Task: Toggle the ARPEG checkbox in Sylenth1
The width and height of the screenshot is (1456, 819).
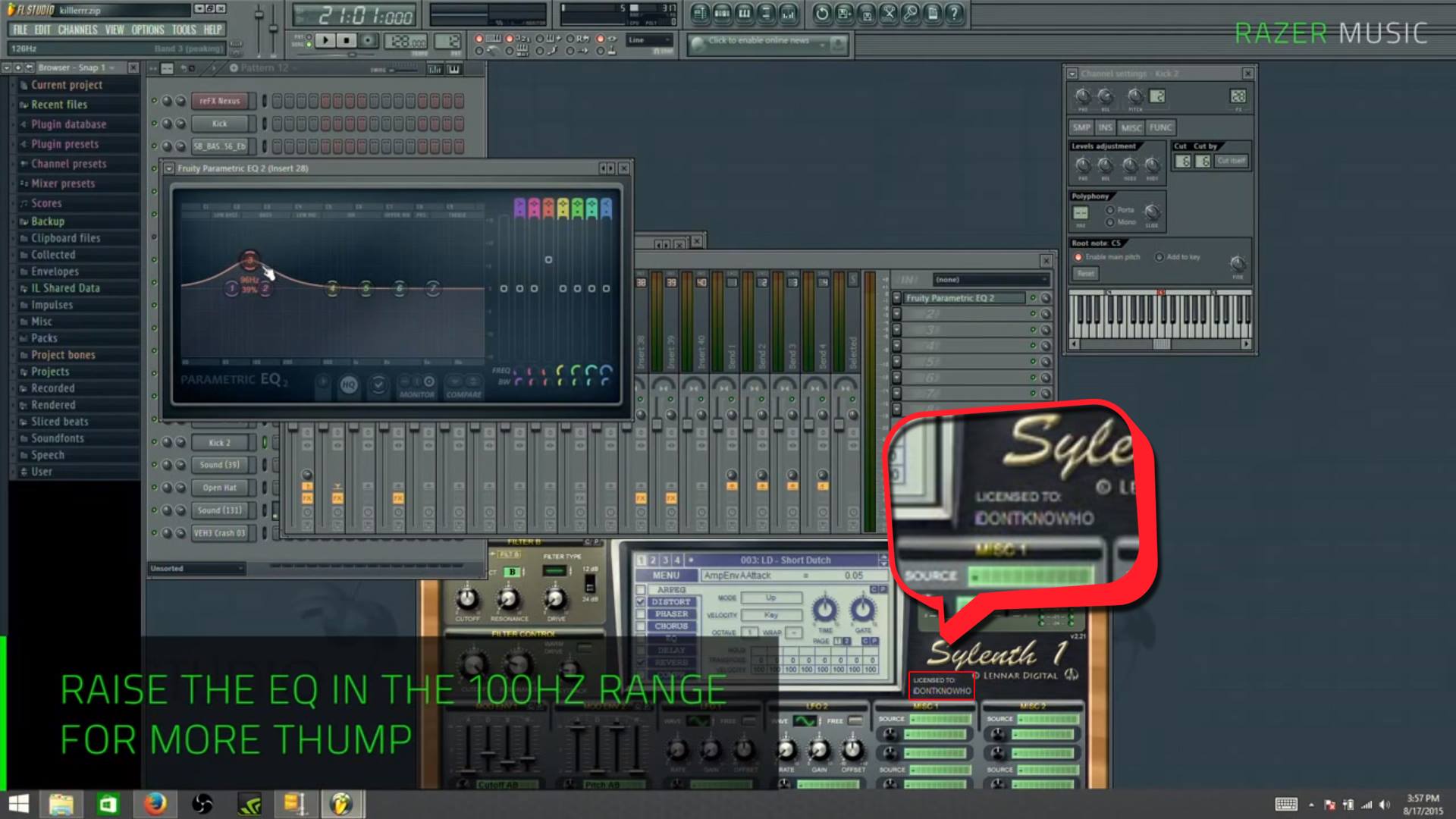Action: 641,590
